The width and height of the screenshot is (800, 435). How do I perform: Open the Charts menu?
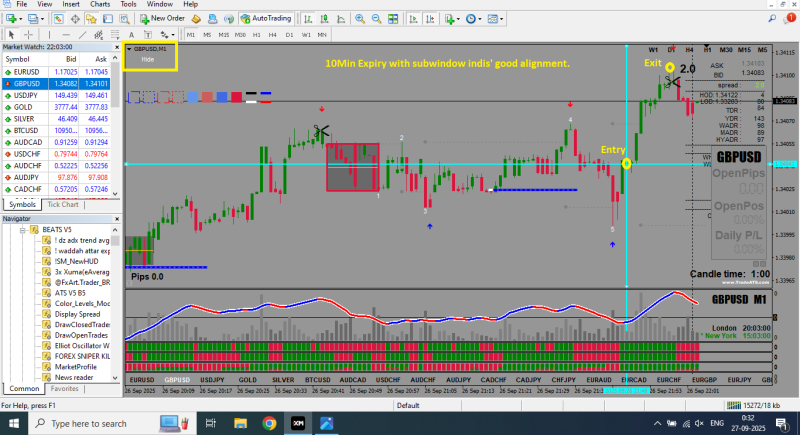pos(100,4)
